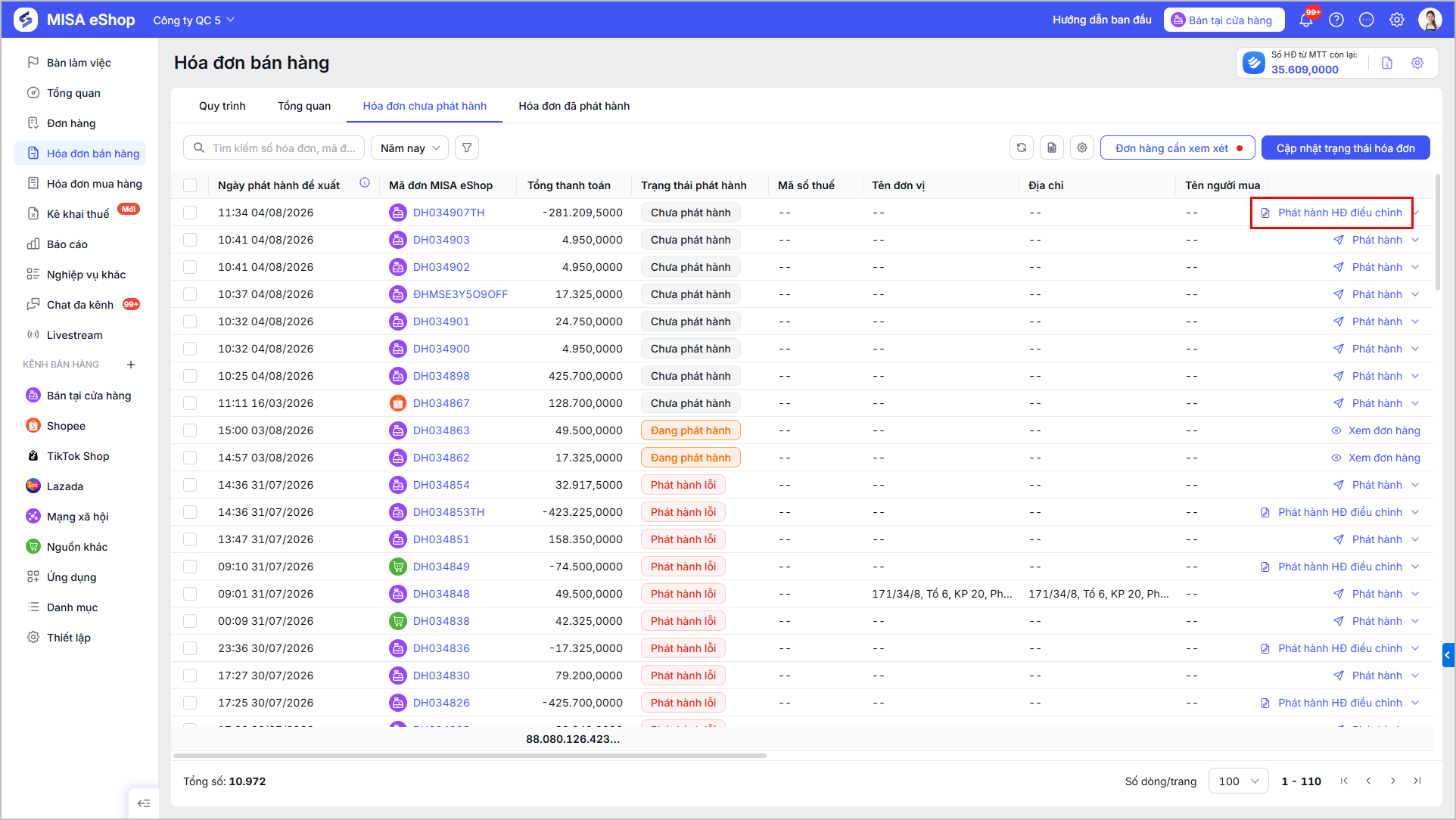Viewport: 1456px width, 820px height.
Task: Expand the Công ty QC 5 company selector
Action: pos(194,20)
